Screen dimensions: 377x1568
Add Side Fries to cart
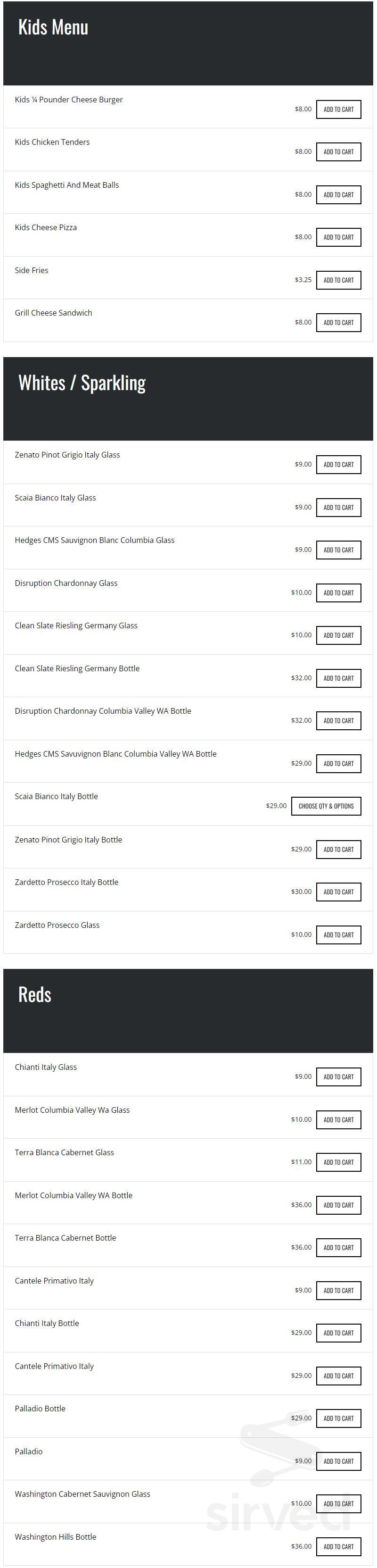tap(338, 280)
